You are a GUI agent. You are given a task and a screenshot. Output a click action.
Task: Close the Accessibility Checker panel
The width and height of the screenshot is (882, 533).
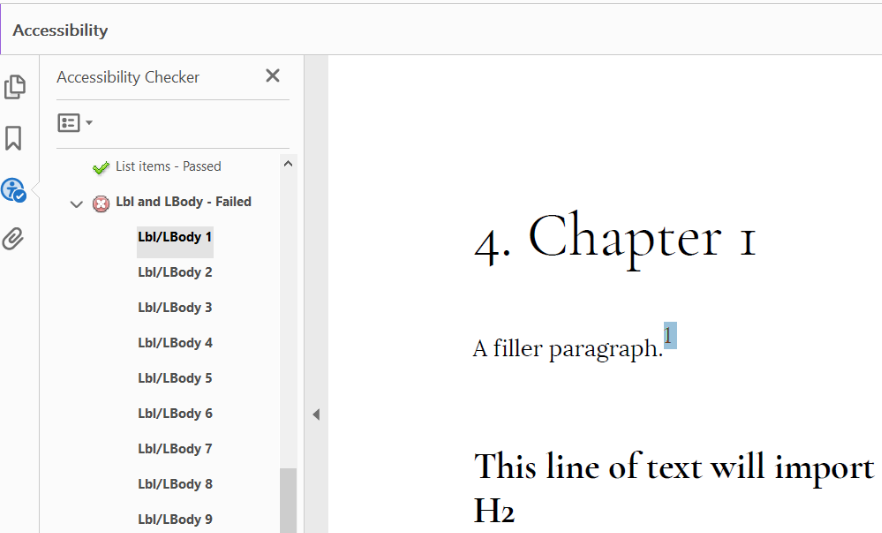coord(272,76)
